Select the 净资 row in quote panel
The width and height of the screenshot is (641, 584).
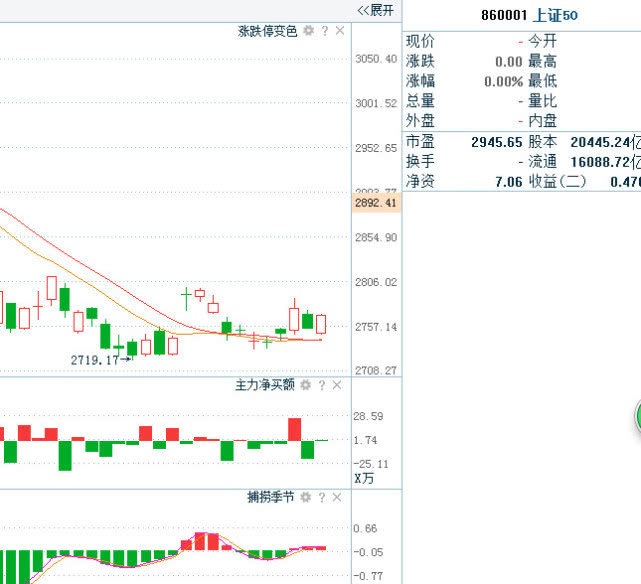coord(420,182)
